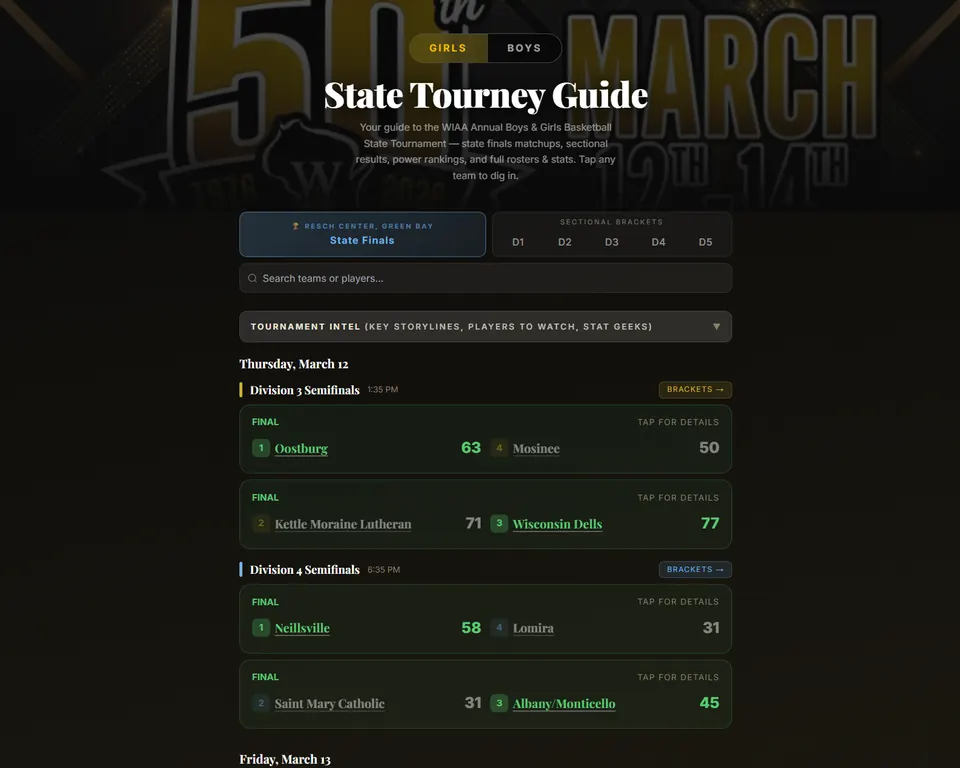
Task: Open the Oostburg team link
Action: point(301,448)
